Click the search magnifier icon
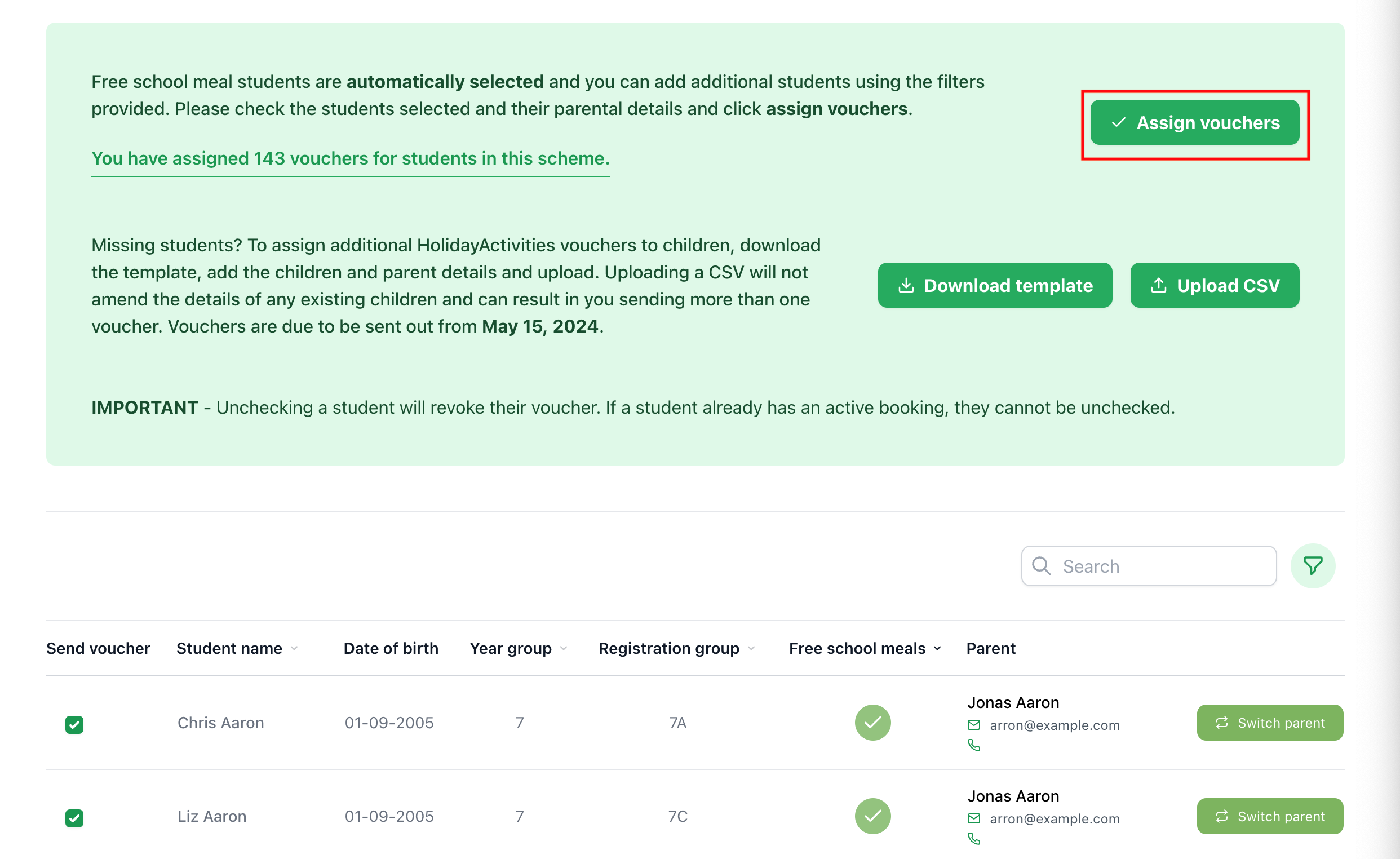The image size is (1400, 859). pos(1041,566)
